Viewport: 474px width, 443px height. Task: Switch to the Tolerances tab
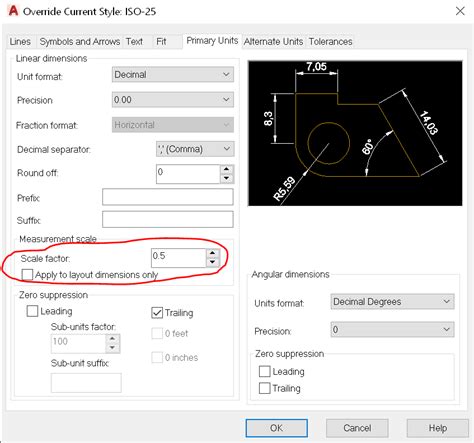(330, 41)
